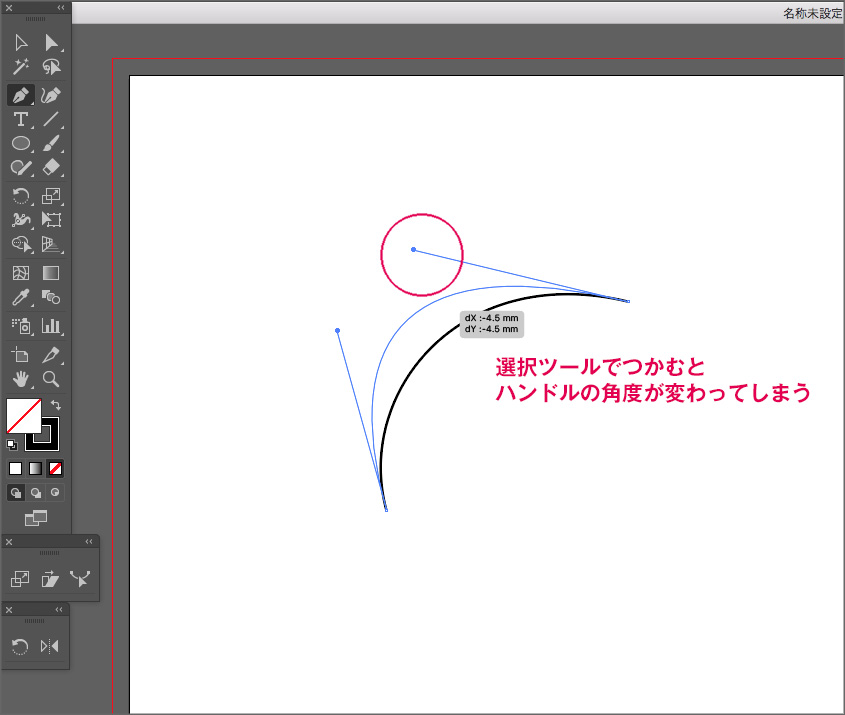Select the Curvature tool

[51, 95]
